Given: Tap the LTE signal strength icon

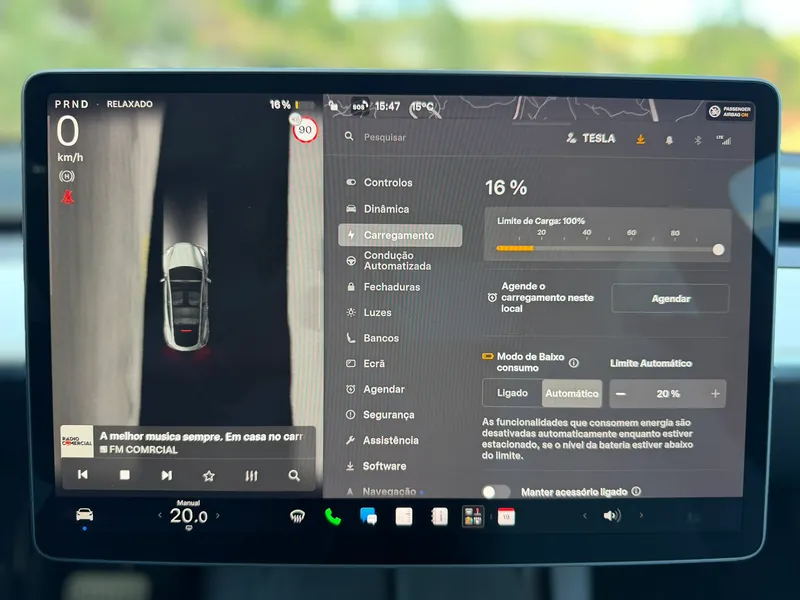Looking at the screenshot, I should click(723, 140).
